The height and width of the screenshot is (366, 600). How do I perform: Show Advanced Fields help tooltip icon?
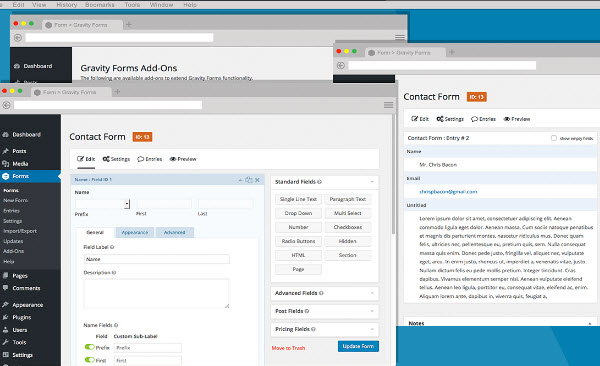321,293
